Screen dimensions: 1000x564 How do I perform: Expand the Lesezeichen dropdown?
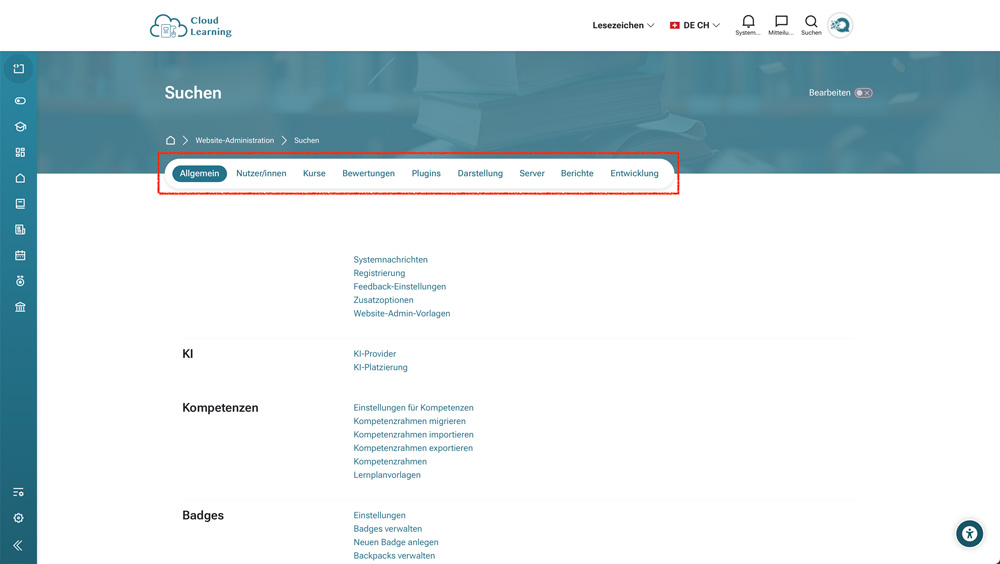tap(623, 25)
